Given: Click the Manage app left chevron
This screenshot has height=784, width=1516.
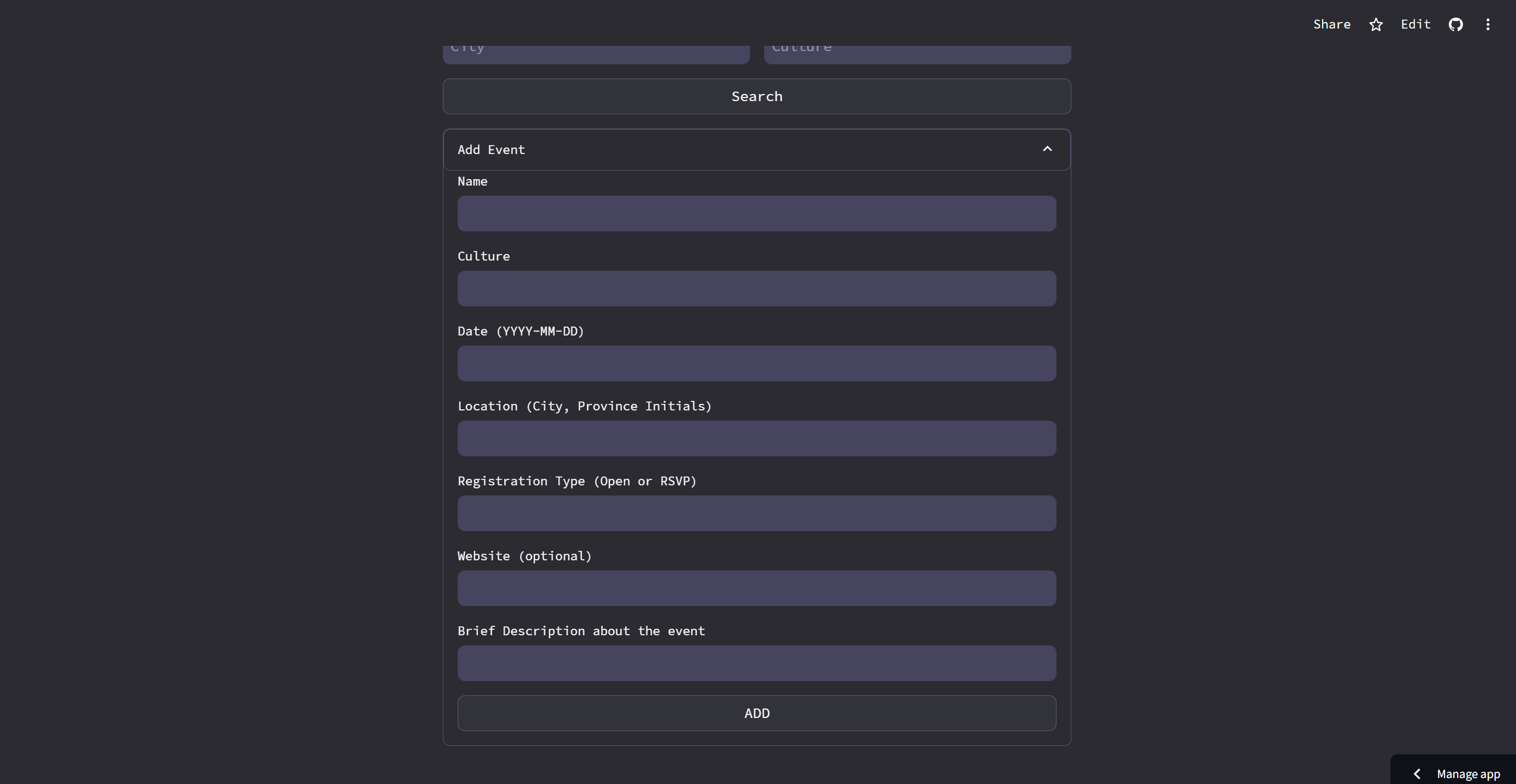Looking at the screenshot, I should pyautogui.click(x=1417, y=773).
